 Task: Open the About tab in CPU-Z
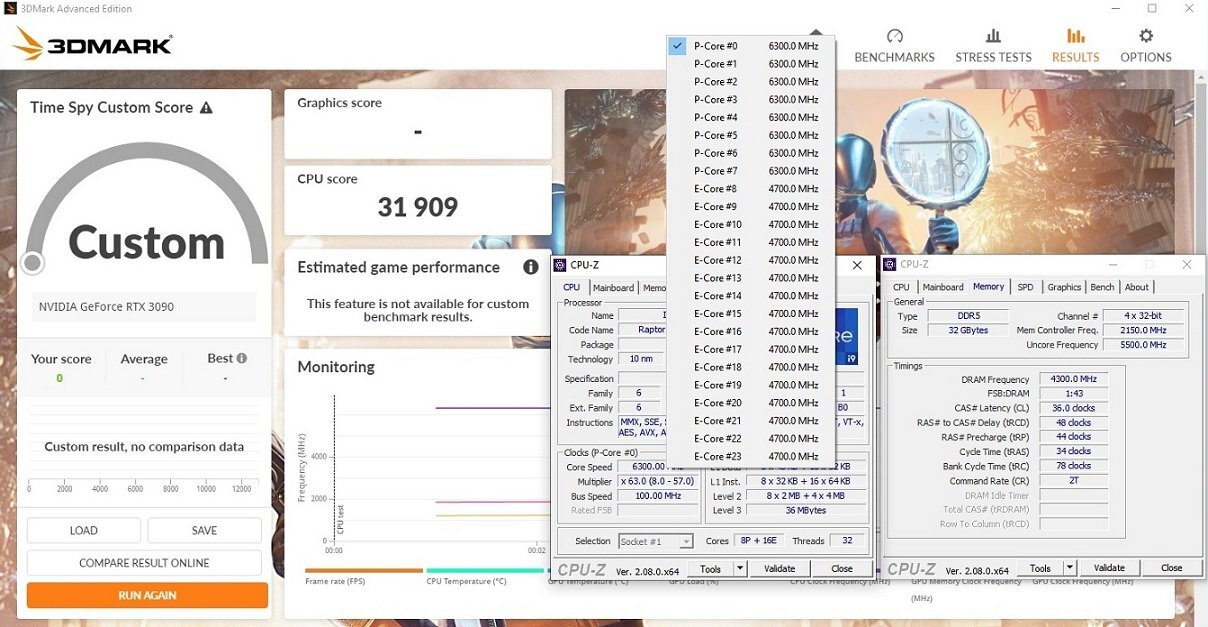(1137, 287)
